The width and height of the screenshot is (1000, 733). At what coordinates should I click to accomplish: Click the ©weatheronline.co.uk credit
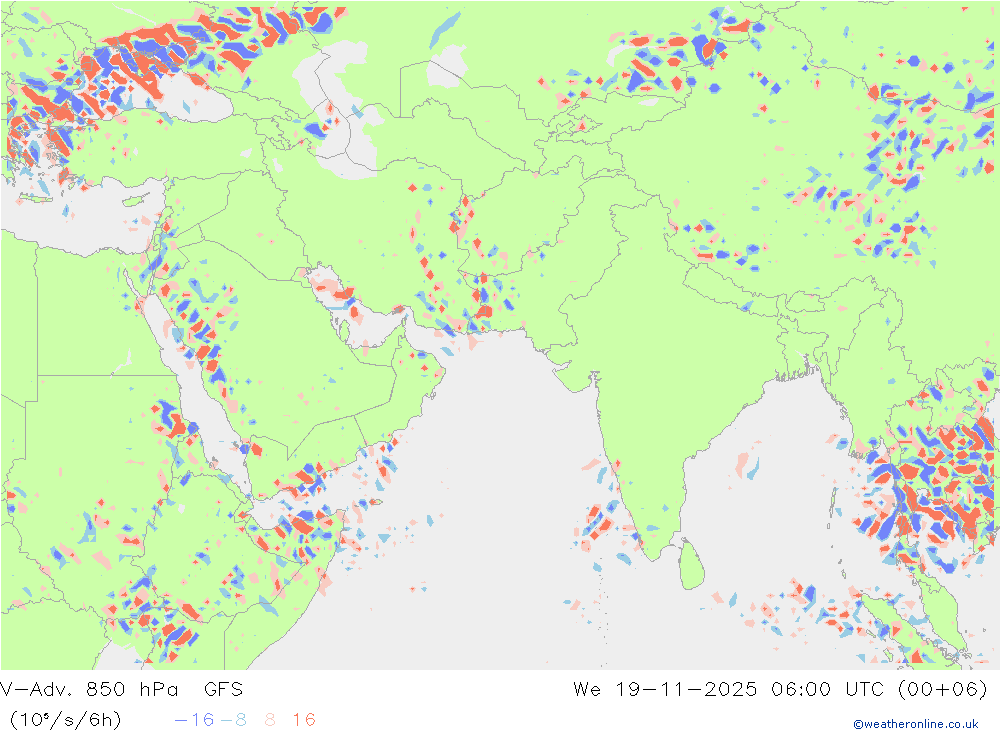(x=916, y=724)
